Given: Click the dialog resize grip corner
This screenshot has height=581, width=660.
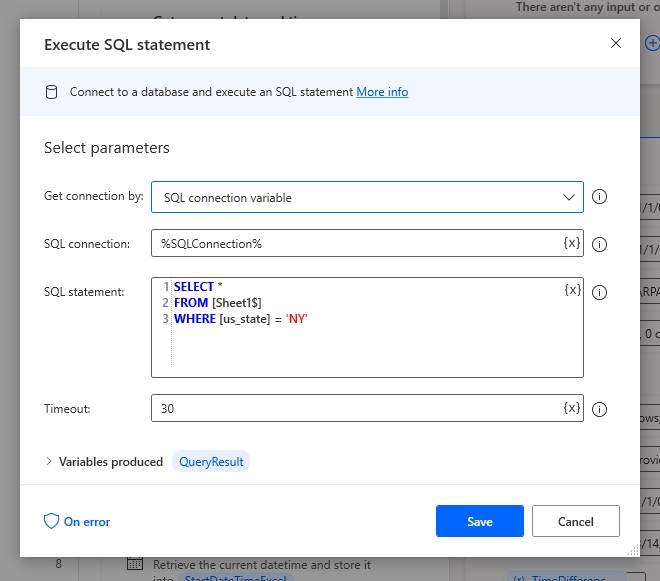Looking at the screenshot, I should (633, 550).
